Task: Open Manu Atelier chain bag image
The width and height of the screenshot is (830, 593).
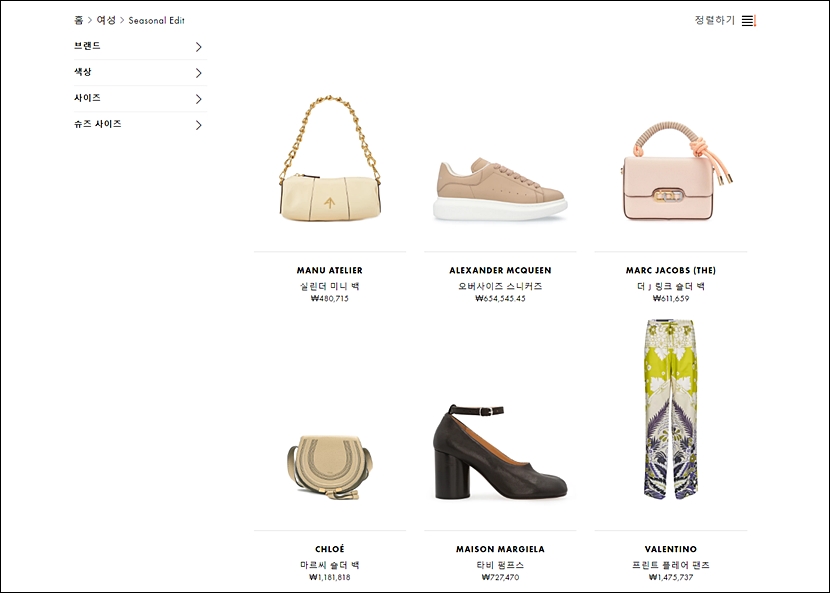Action: pos(330,158)
